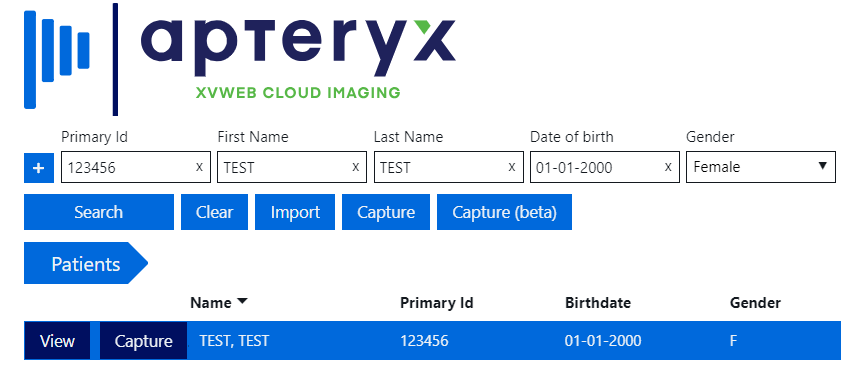
Task: View the TEST, TEST patient record
Action: [x=57, y=341]
